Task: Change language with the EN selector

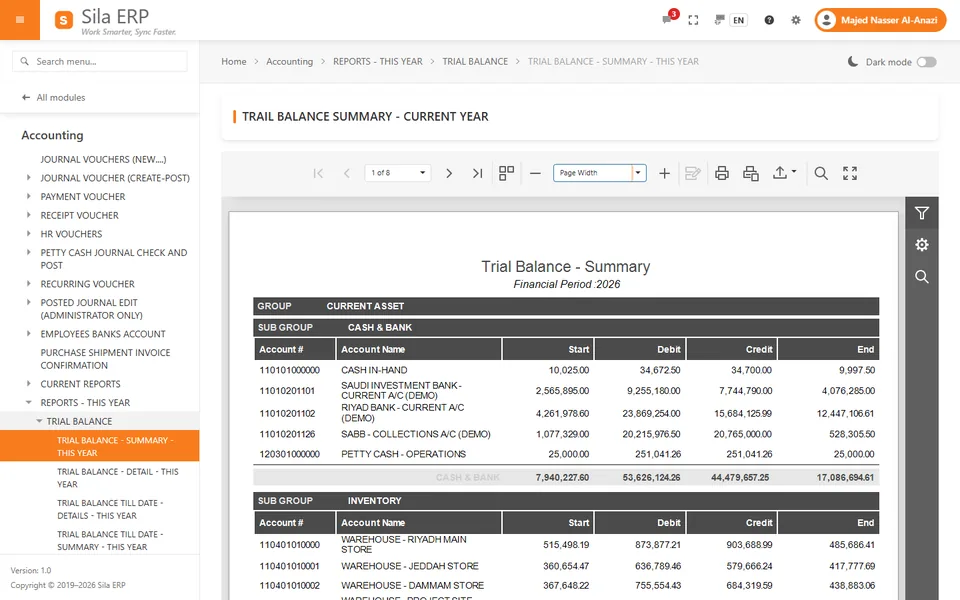Action: point(738,20)
